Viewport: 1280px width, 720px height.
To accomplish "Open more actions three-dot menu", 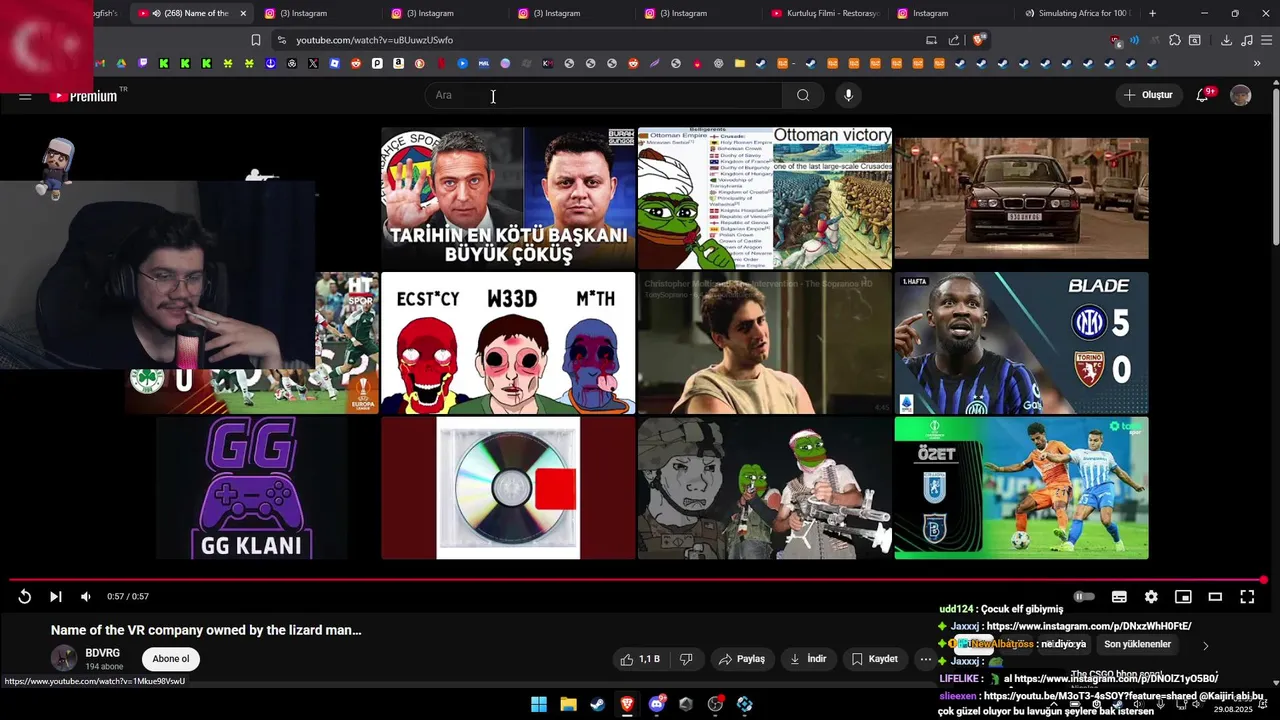I will (x=926, y=659).
